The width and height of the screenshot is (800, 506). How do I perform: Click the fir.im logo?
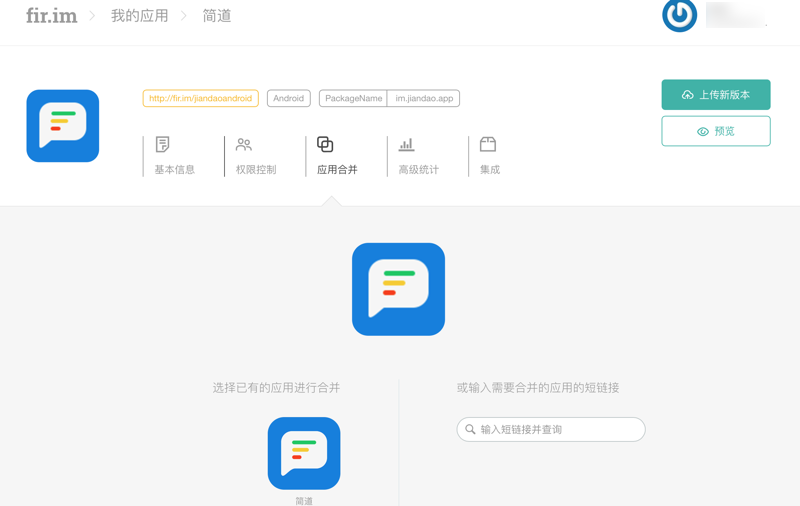52,16
